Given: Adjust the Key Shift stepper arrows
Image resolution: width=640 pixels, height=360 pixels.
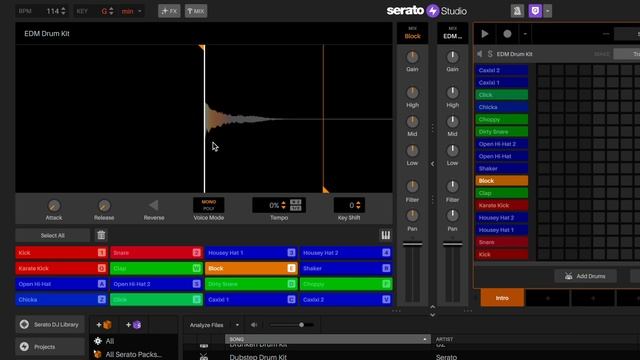Looking at the screenshot, I should 358,205.
